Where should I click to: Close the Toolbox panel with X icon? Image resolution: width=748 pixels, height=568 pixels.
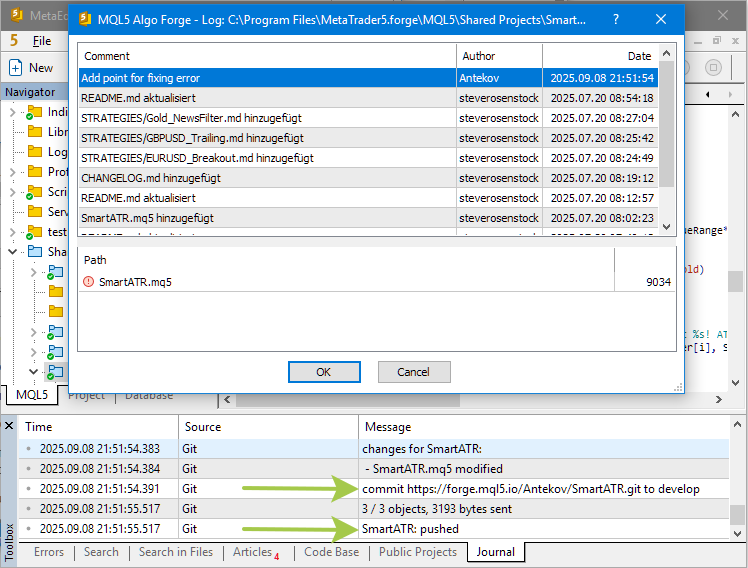pos(9,425)
